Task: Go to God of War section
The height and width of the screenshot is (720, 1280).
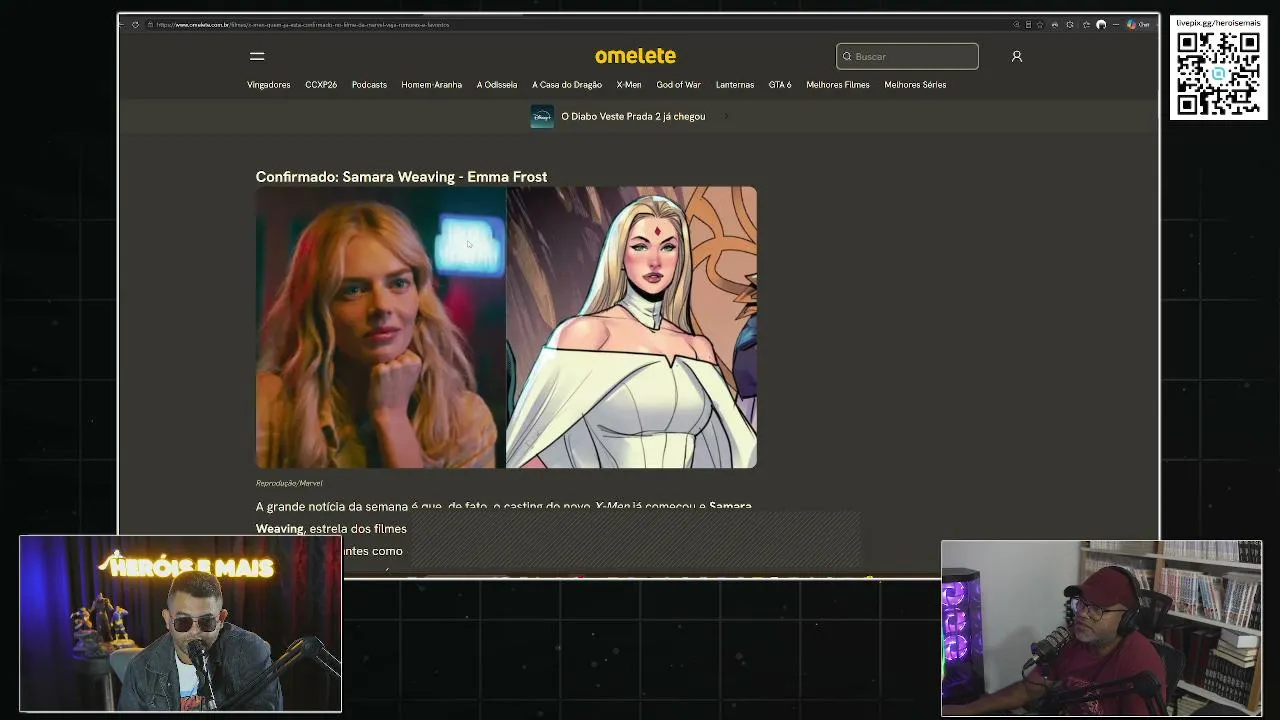Action: 678,85
